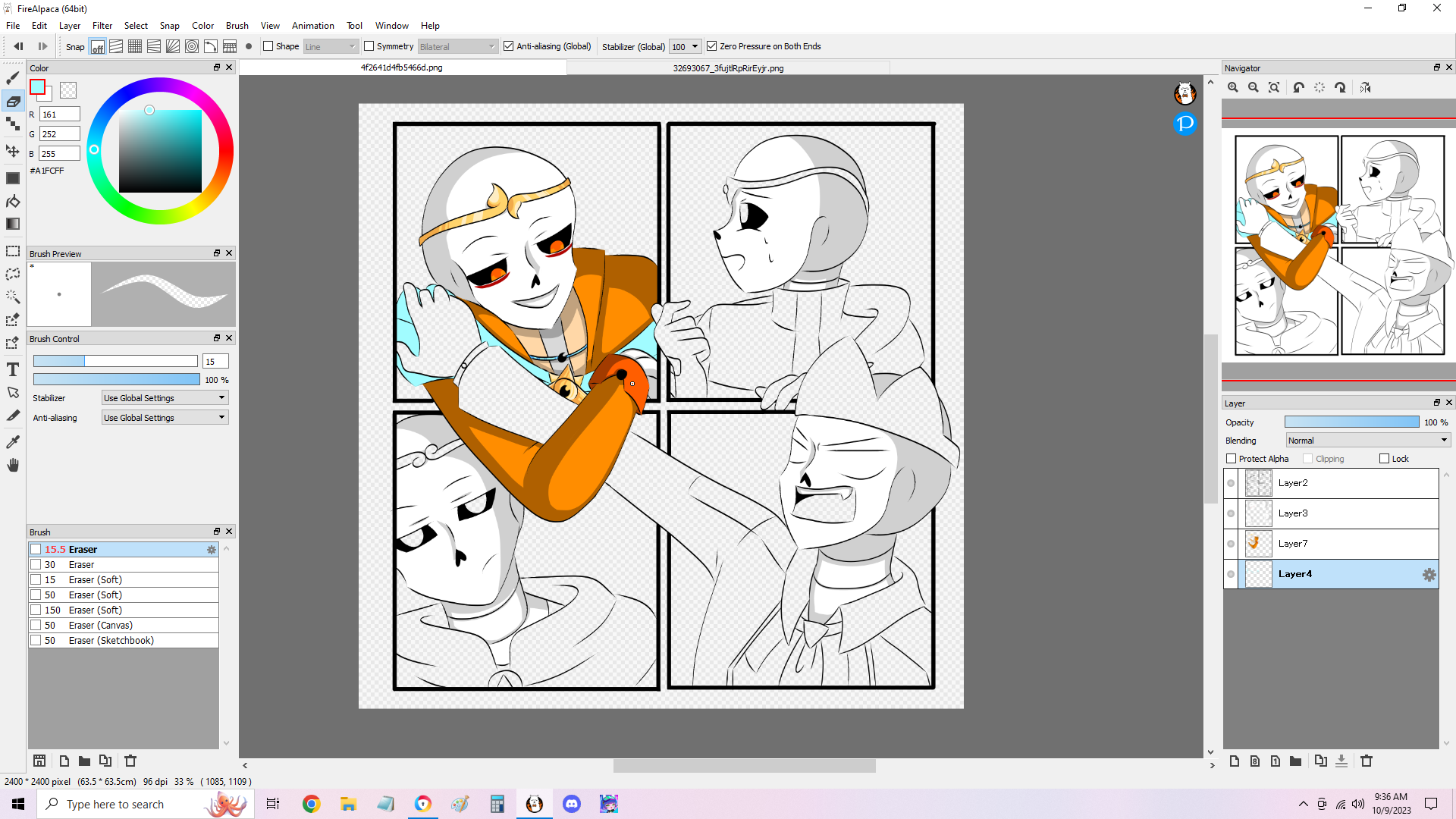The width and height of the screenshot is (1456, 819).
Task: Select the rectangular Select tool
Action: click(x=13, y=251)
